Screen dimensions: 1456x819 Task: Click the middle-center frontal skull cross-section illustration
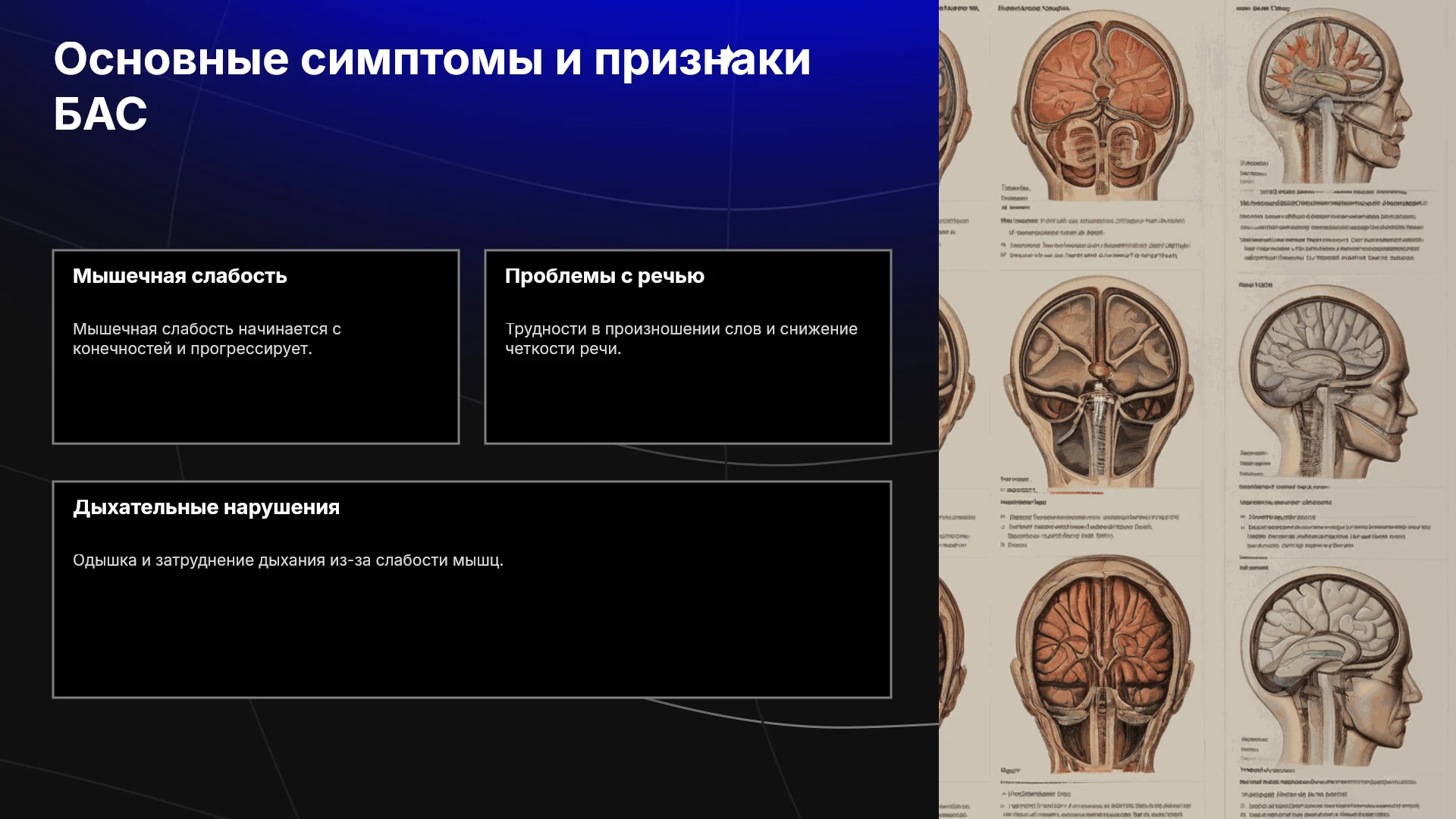1099,383
